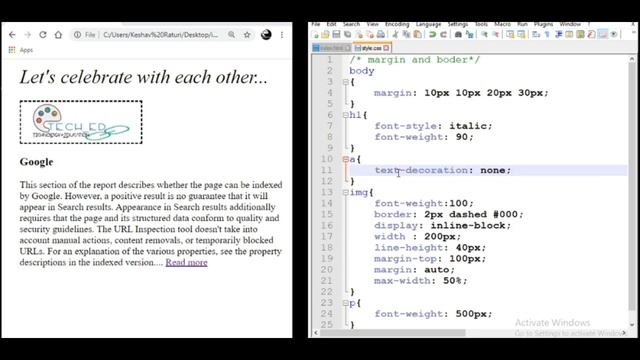Screen dimensions: 640x360
Task: Click the Copy icon in Notepad++ toolbar
Action: 406,35
